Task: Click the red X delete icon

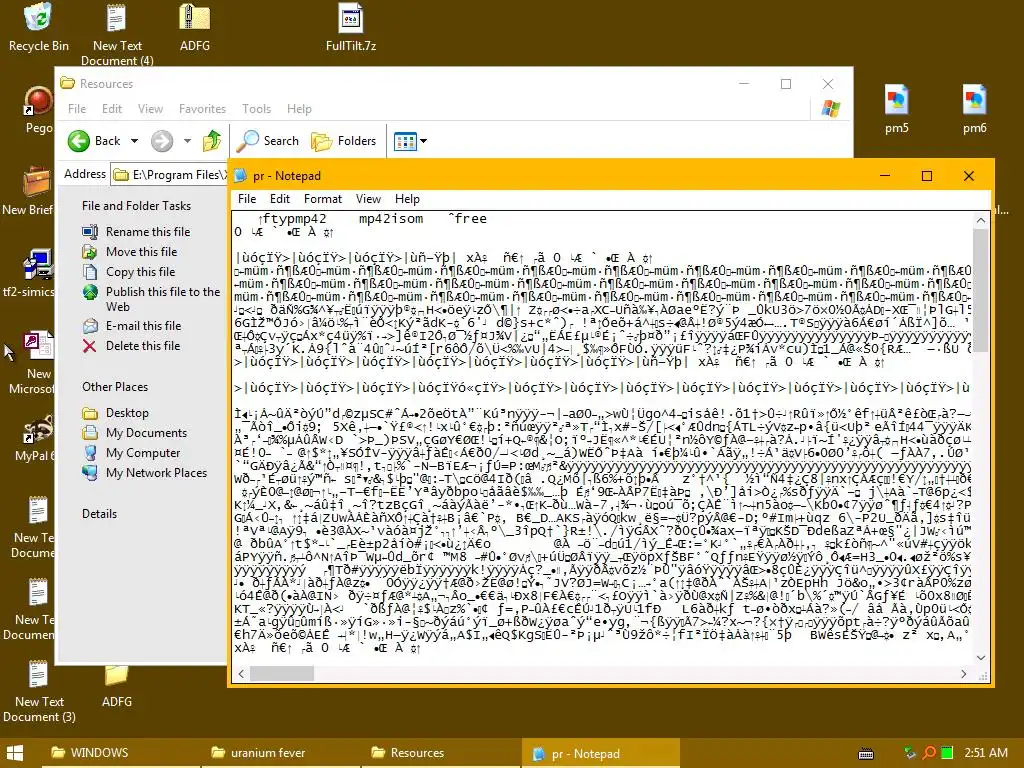Action: point(90,346)
